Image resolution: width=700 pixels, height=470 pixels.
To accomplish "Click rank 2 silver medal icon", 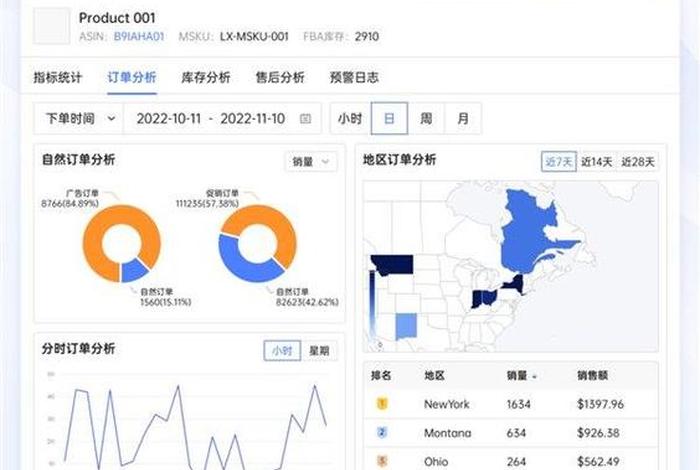I will (x=382, y=433).
